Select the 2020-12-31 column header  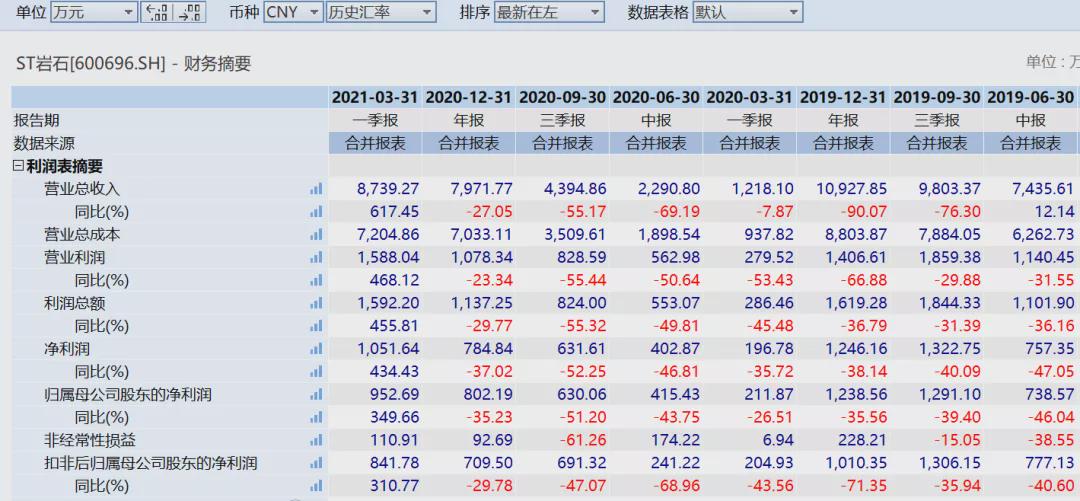pyautogui.click(x=469, y=97)
